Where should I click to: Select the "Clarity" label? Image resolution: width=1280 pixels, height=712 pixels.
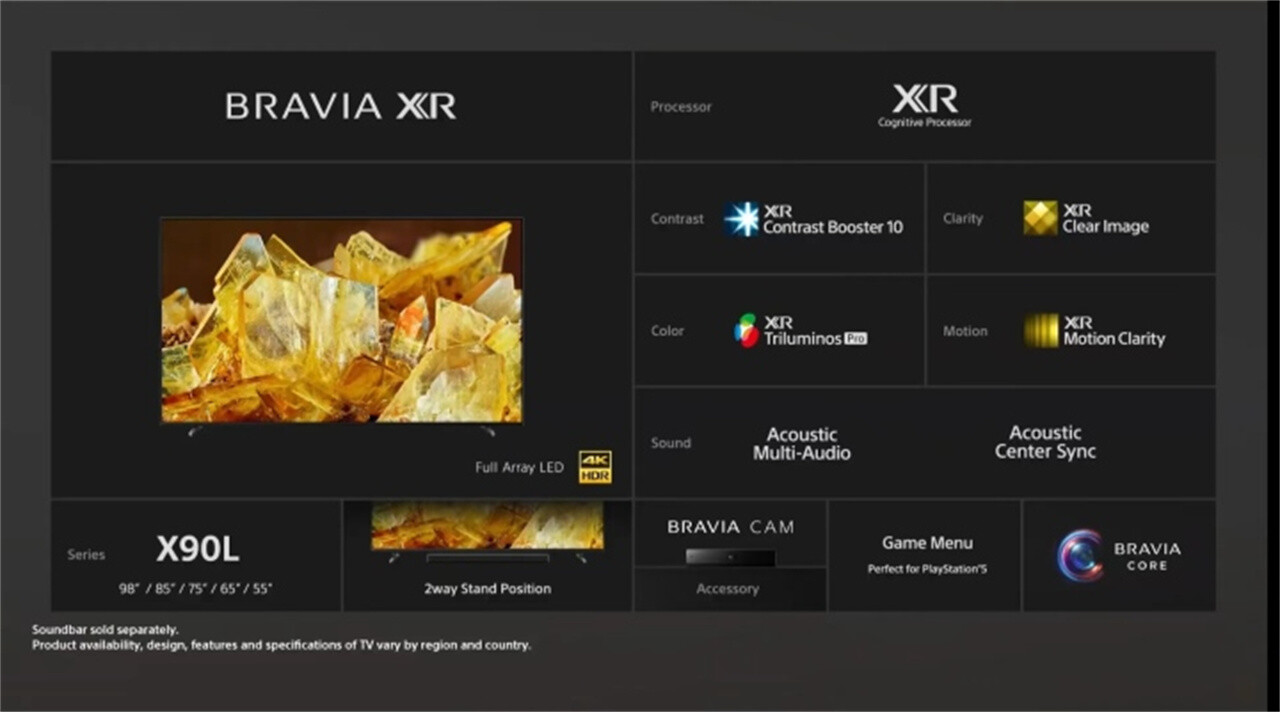[x=963, y=219]
